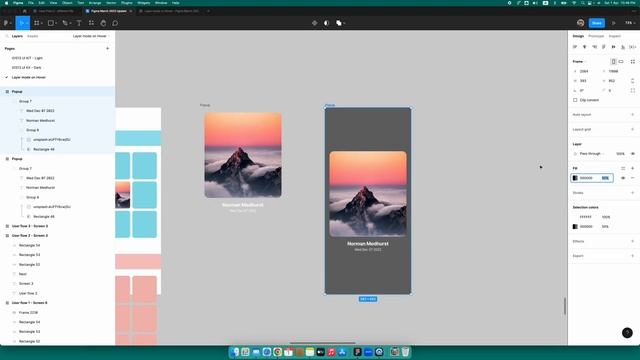
Task: Open fill Style library icon
Action: point(623,168)
